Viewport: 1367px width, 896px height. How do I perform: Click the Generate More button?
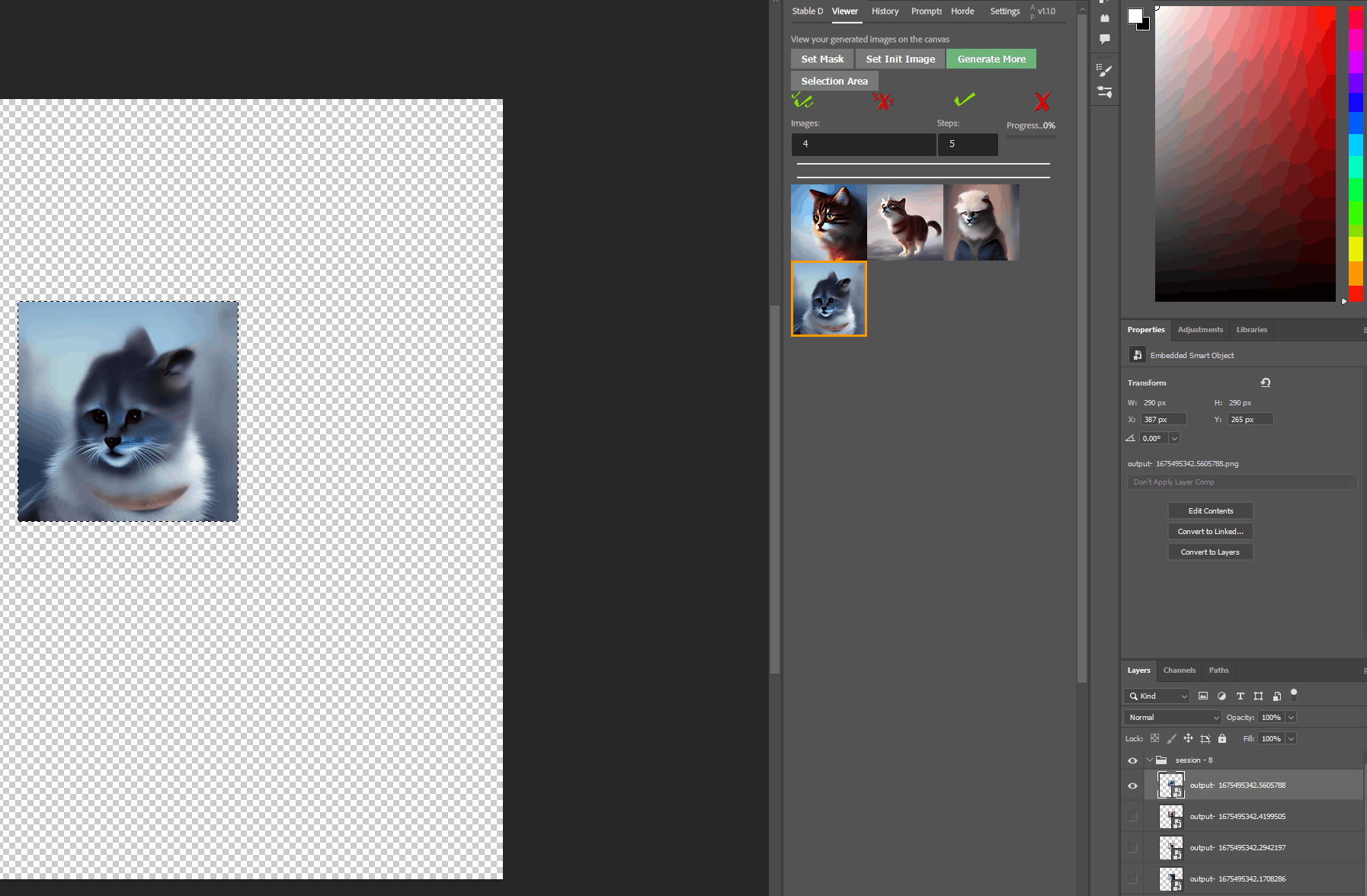click(x=991, y=59)
